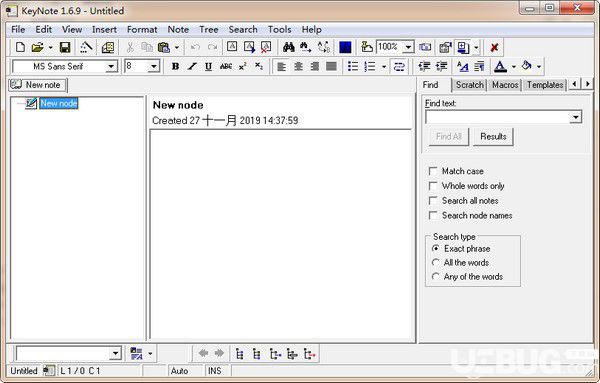
Task: Select All the words search type
Action: (435, 262)
